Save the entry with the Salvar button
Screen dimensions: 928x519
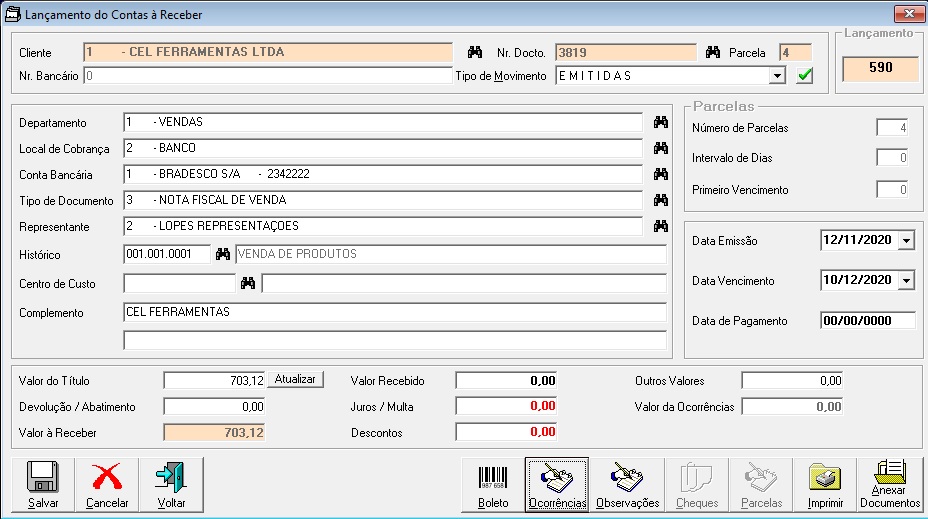click(43, 485)
